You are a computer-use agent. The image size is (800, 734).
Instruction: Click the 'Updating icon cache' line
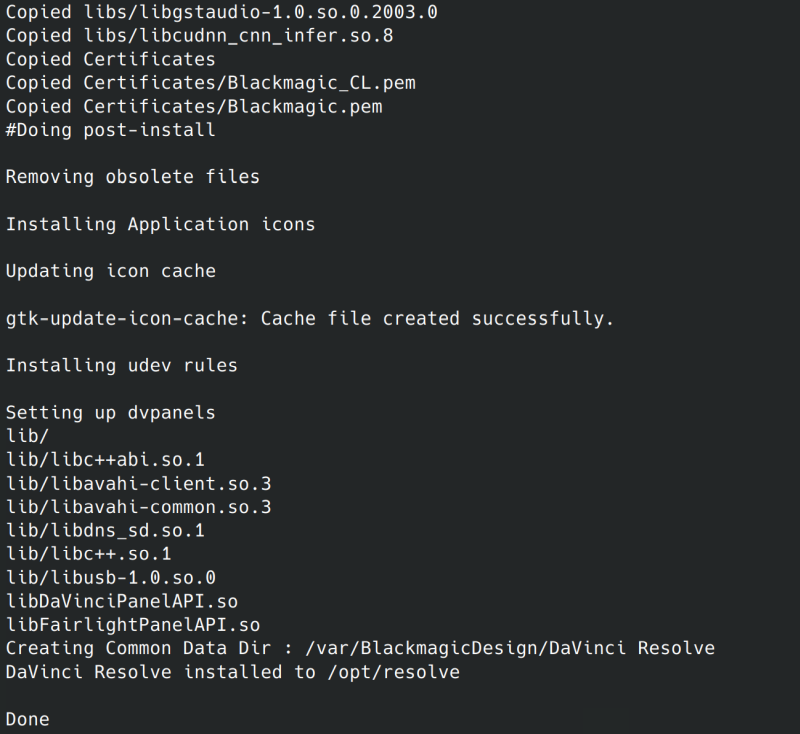point(111,271)
